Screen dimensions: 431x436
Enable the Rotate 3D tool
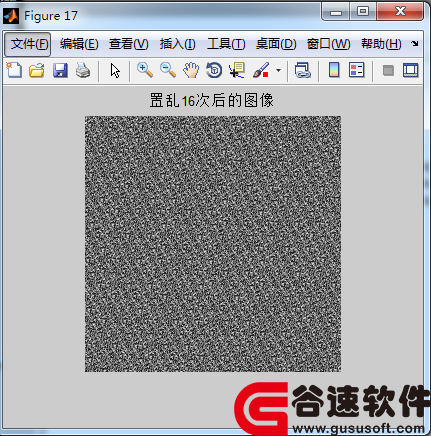coord(214,70)
